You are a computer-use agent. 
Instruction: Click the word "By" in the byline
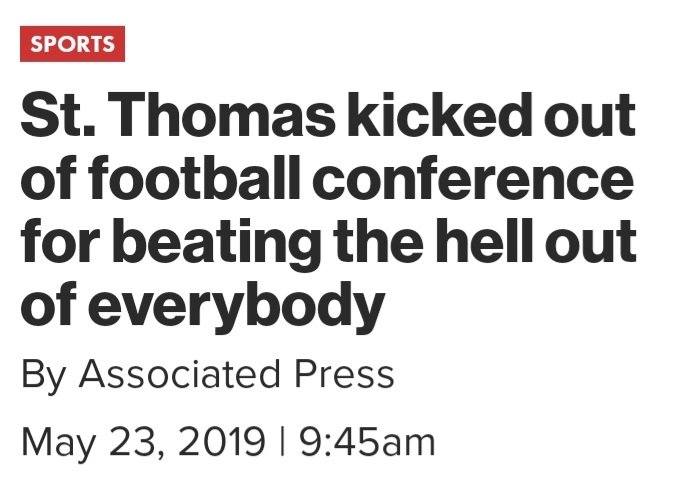click(x=42, y=375)
